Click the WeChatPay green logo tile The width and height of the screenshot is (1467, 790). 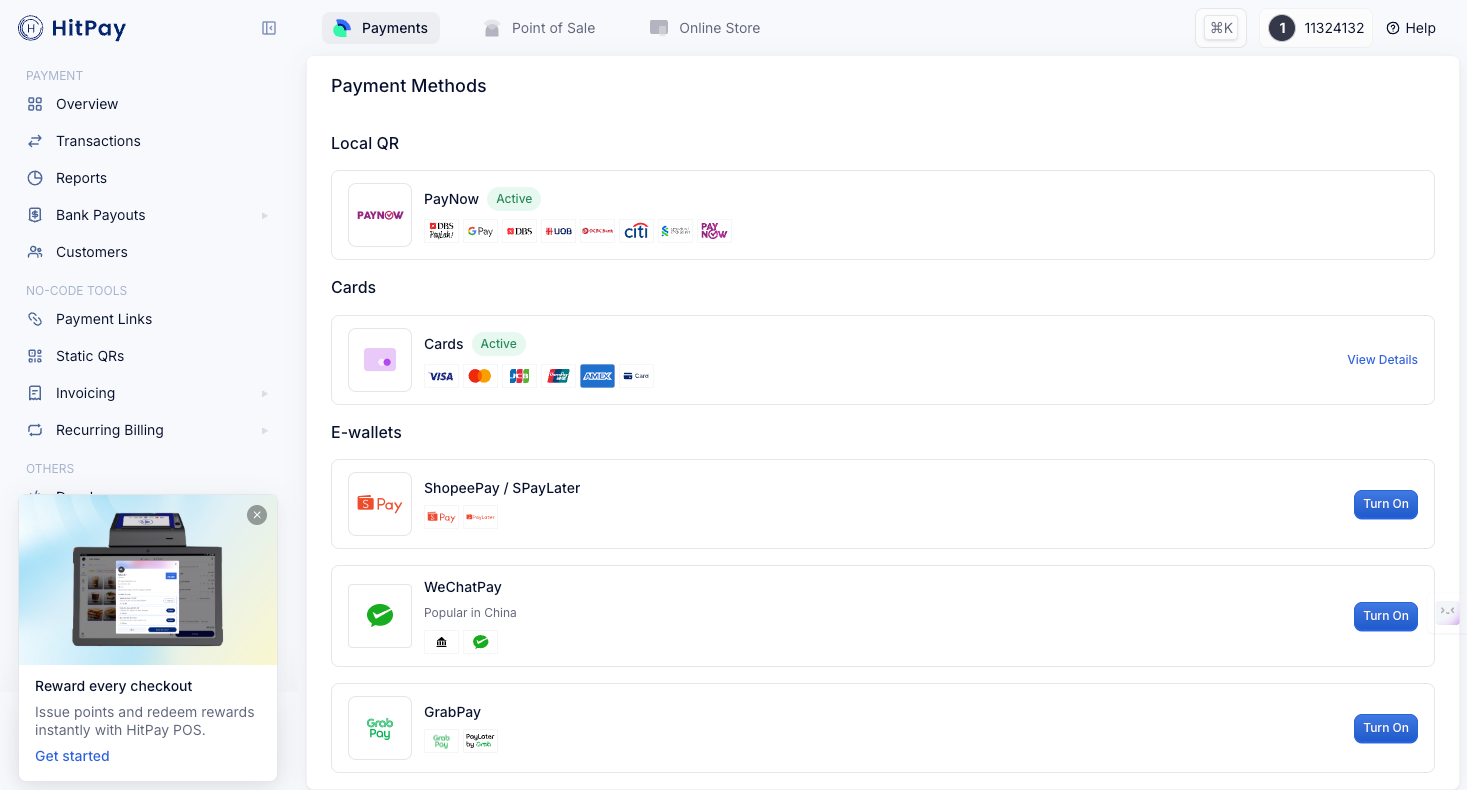(380, 616)
